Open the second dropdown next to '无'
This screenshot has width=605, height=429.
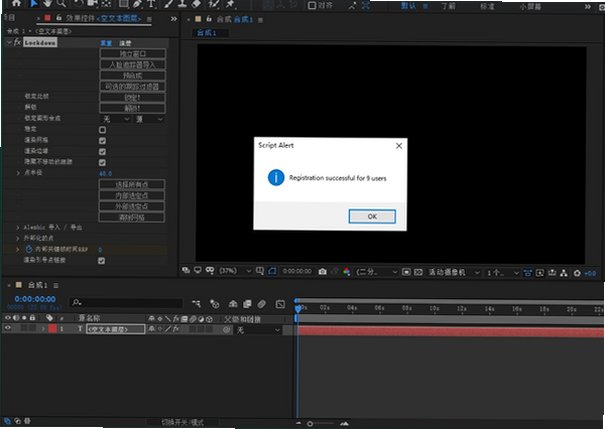tap(149, 120)
